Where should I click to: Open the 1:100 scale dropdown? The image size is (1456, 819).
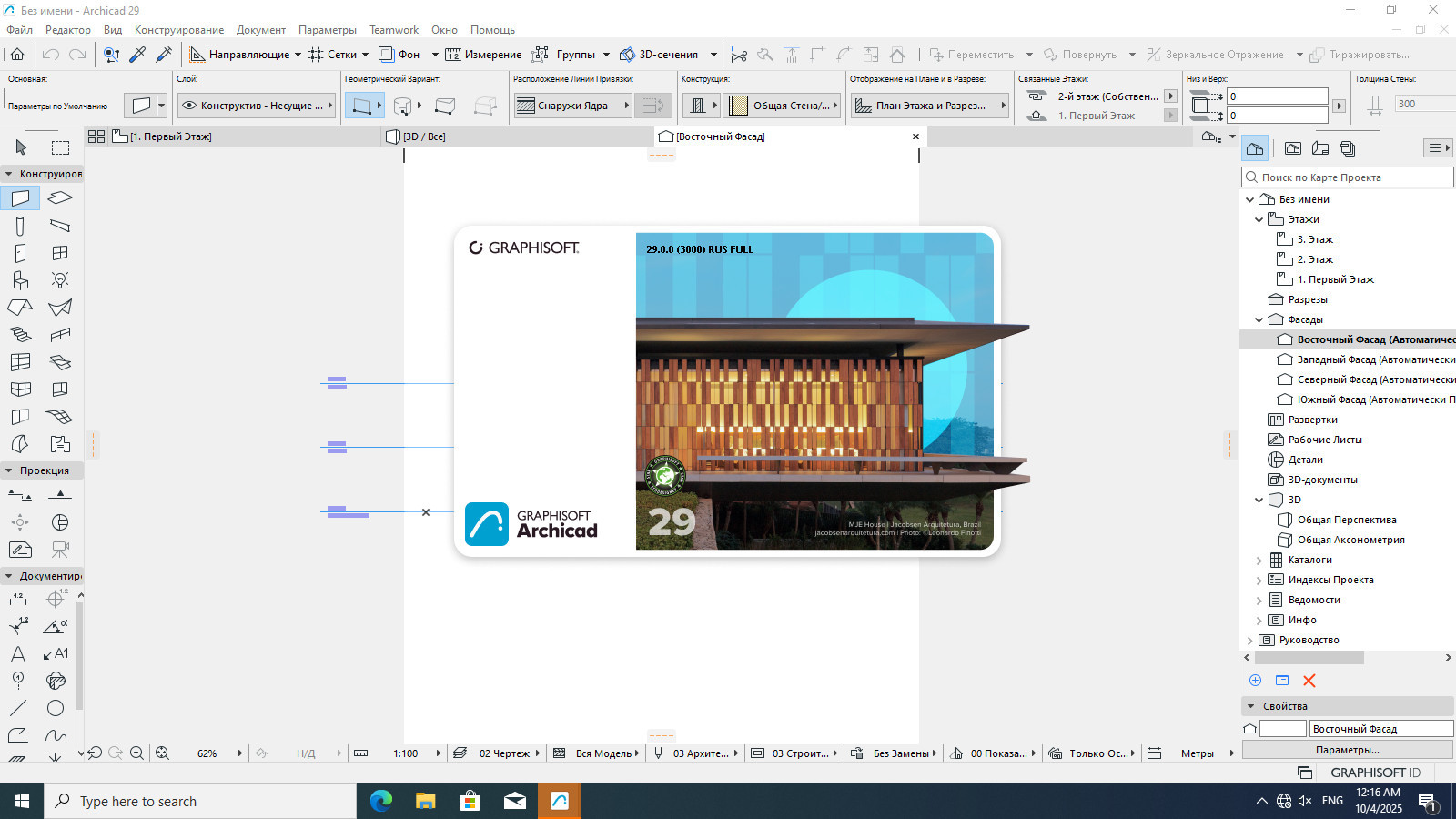tap(438, 753)
